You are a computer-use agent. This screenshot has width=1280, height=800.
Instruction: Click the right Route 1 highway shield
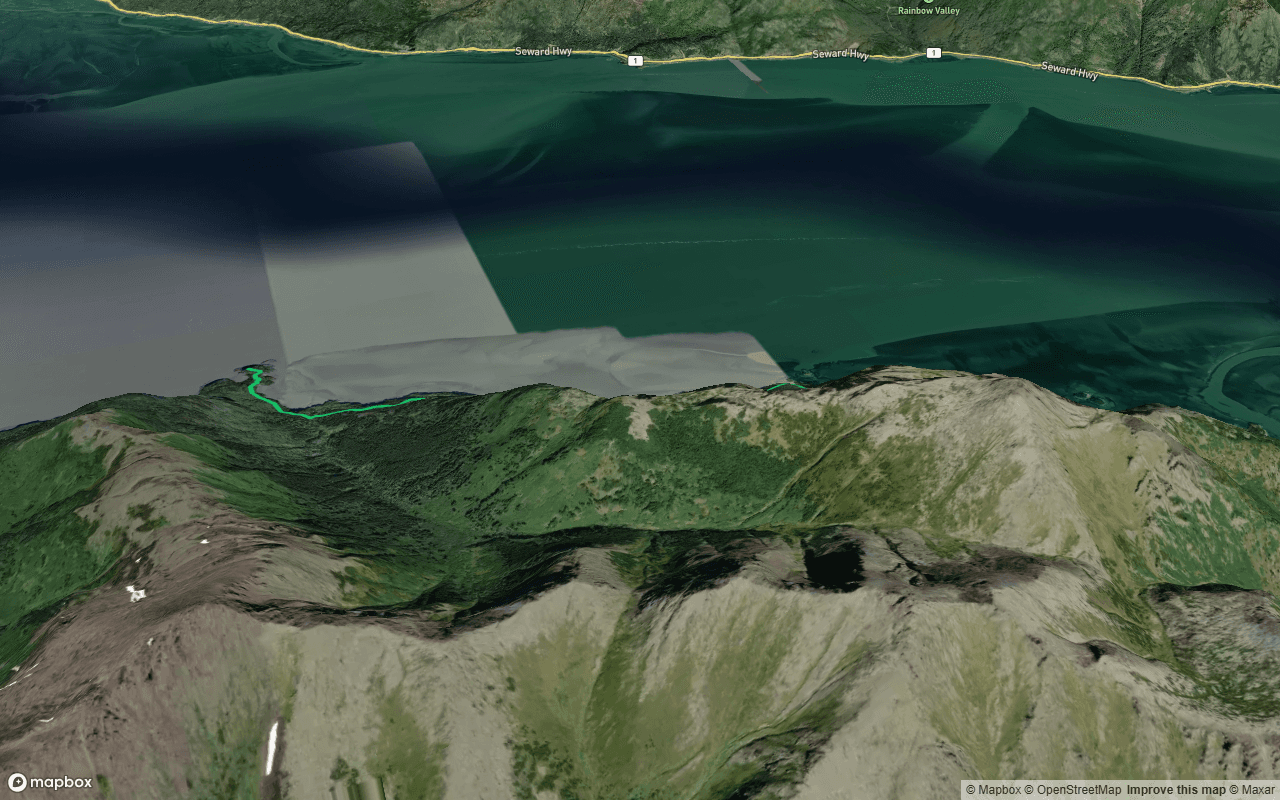pos(933,53)
